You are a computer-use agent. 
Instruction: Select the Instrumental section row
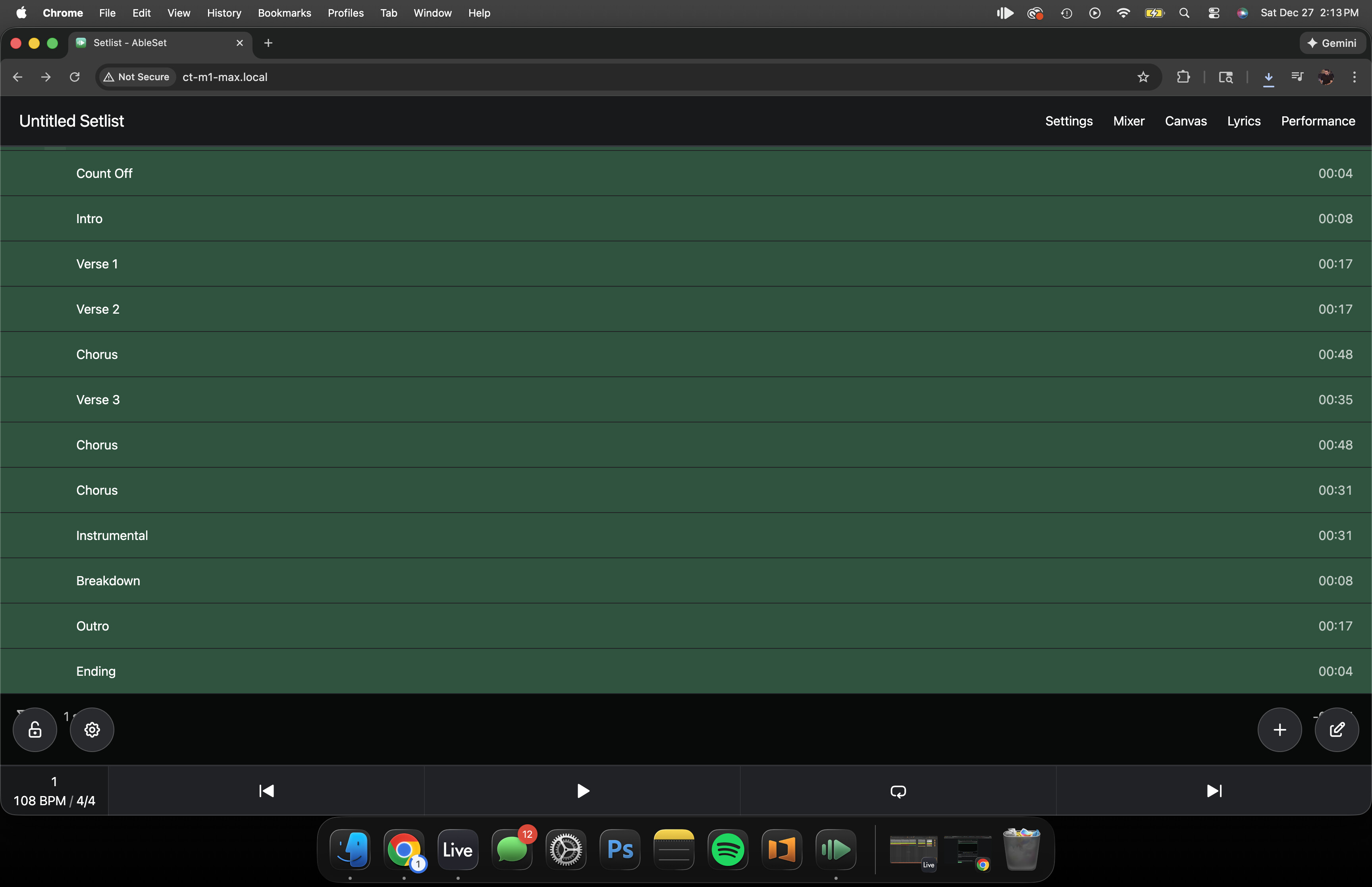click(112, 536)
